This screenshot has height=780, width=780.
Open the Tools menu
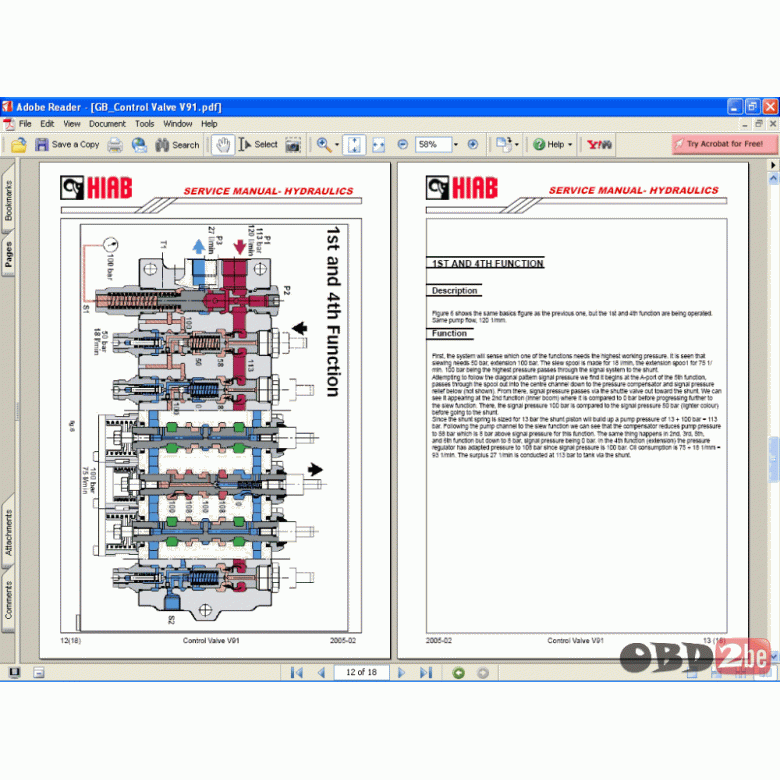tap(145, 123)
